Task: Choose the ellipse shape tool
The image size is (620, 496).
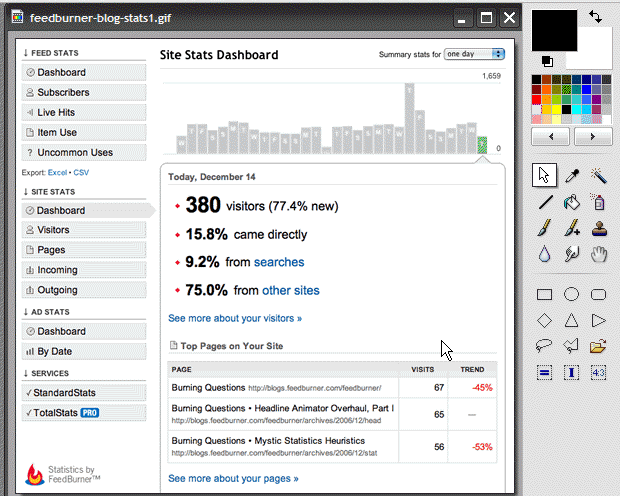Action: [x=571, y=294]
